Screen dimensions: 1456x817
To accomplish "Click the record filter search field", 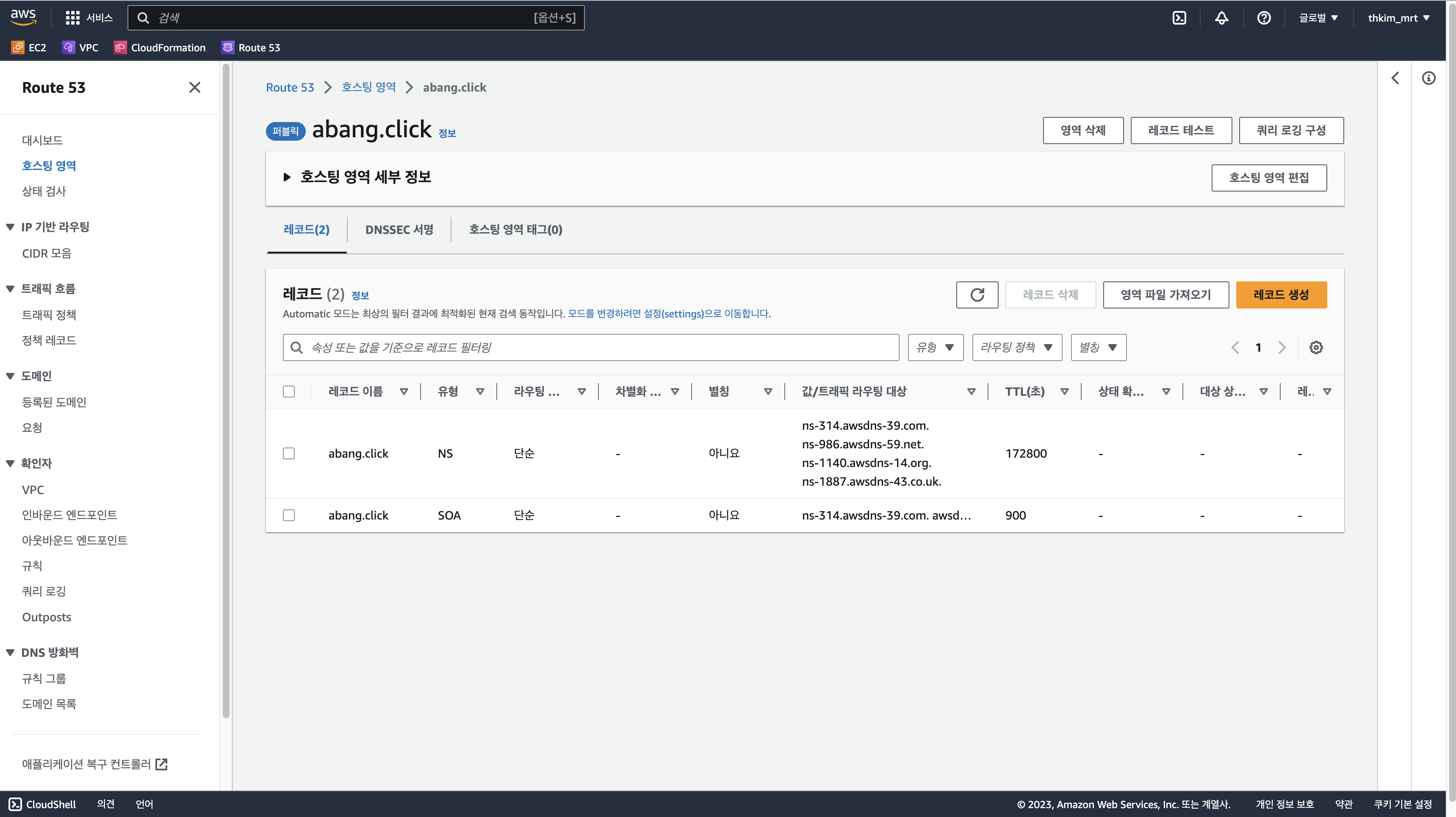I will [591, 347].
